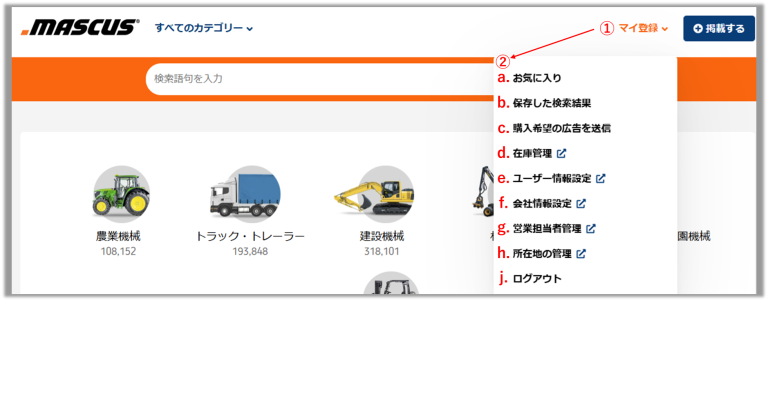Expand the すべてのカテゴリー dropdown

pyautogui.click(x=204, y=28)
